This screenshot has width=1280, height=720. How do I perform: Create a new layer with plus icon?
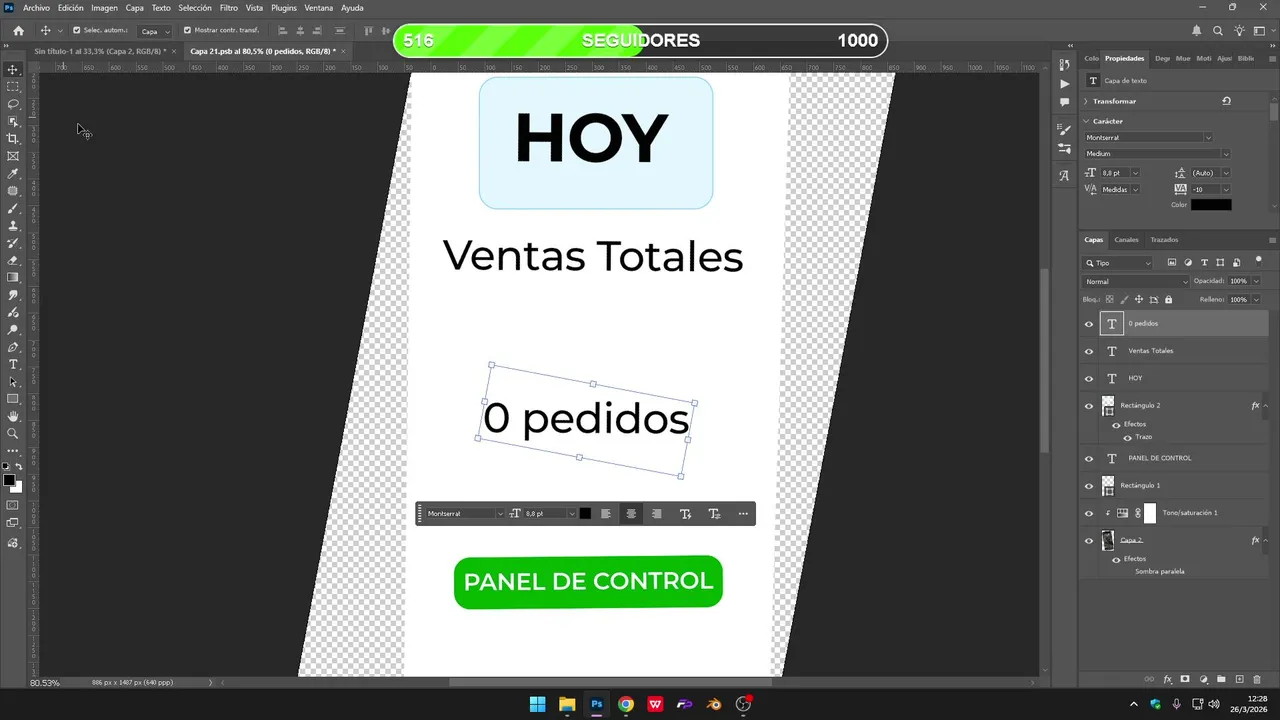tap(1240, 680)
